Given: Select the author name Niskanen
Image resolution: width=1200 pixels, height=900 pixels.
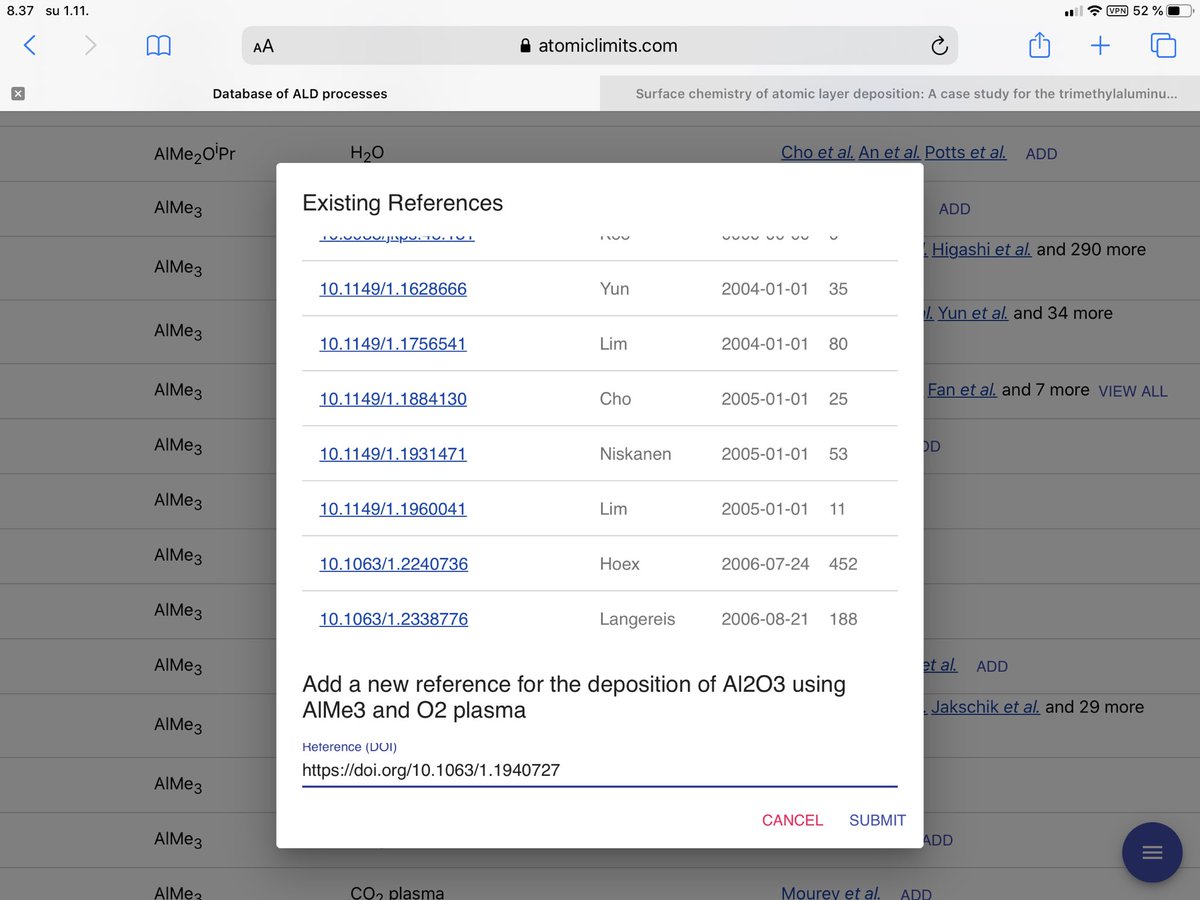Looking at the screenshot, I should (635, 454).
